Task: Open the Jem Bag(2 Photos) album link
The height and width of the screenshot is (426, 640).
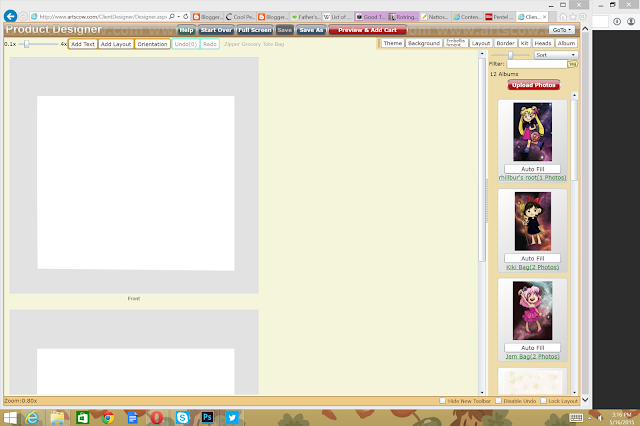Action: pyautogui.click(x=532, y=356)
